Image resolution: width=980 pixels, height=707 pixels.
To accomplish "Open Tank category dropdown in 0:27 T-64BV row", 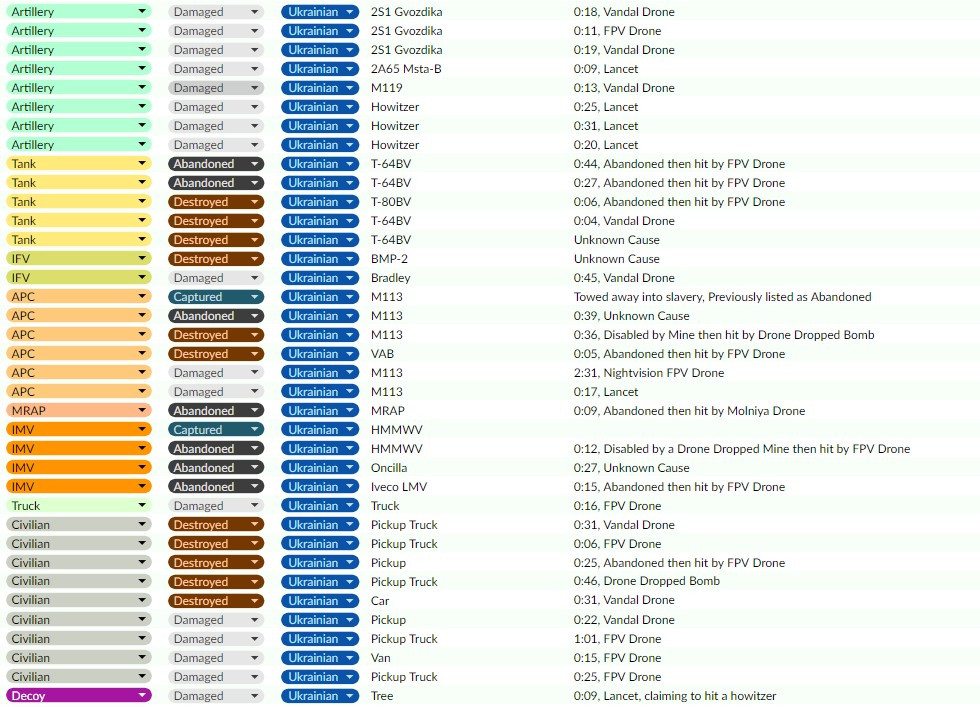I will point(79,183).
